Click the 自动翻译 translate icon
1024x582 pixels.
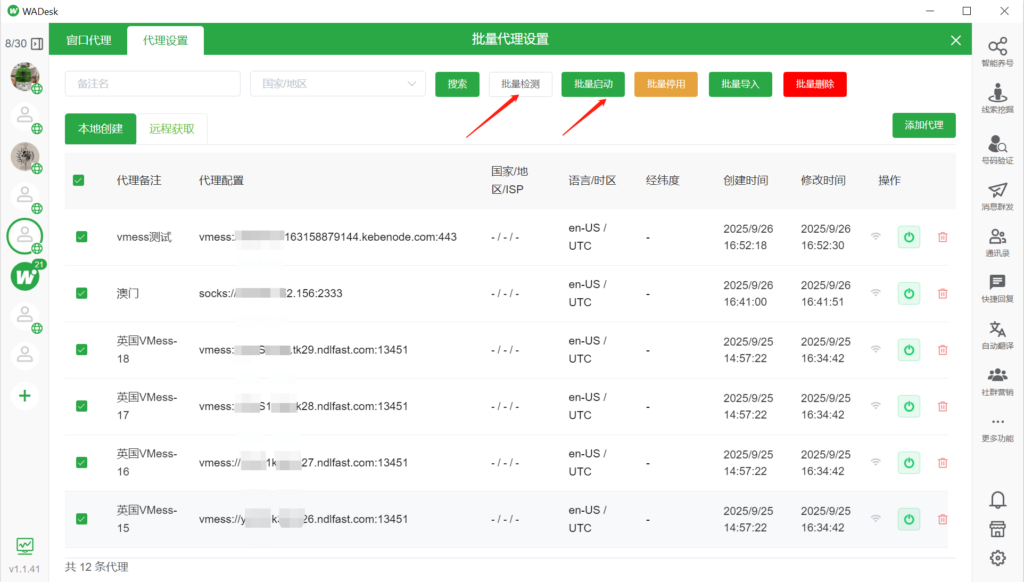[997, 334]
